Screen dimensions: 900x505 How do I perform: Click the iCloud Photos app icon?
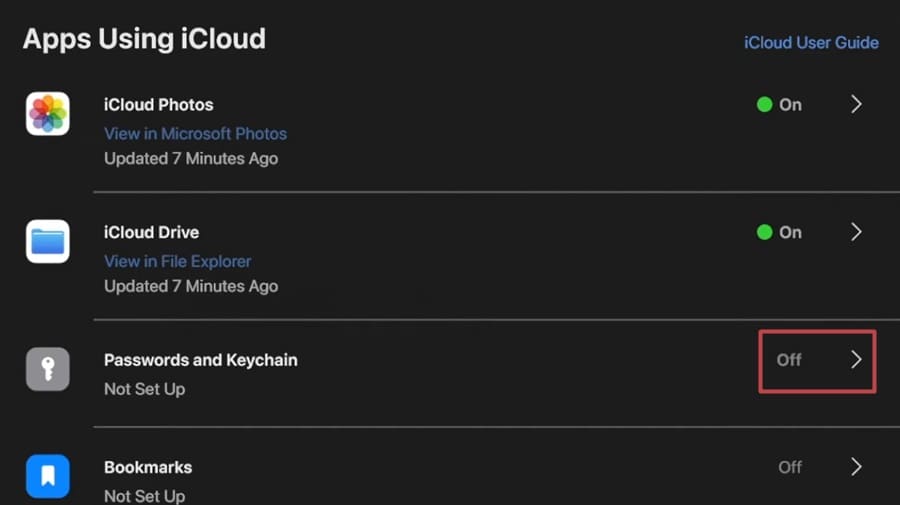[x=48, y=114]
